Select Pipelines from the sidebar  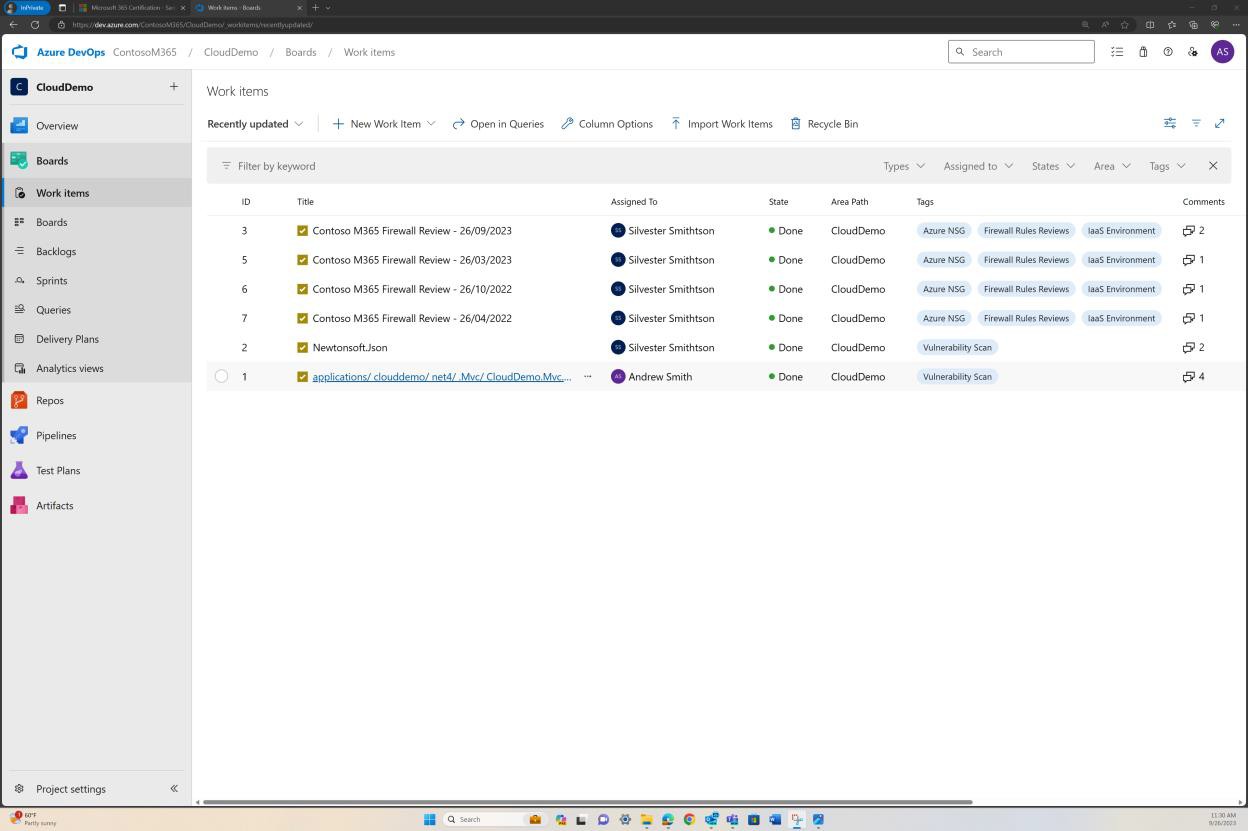coord(55,435)
